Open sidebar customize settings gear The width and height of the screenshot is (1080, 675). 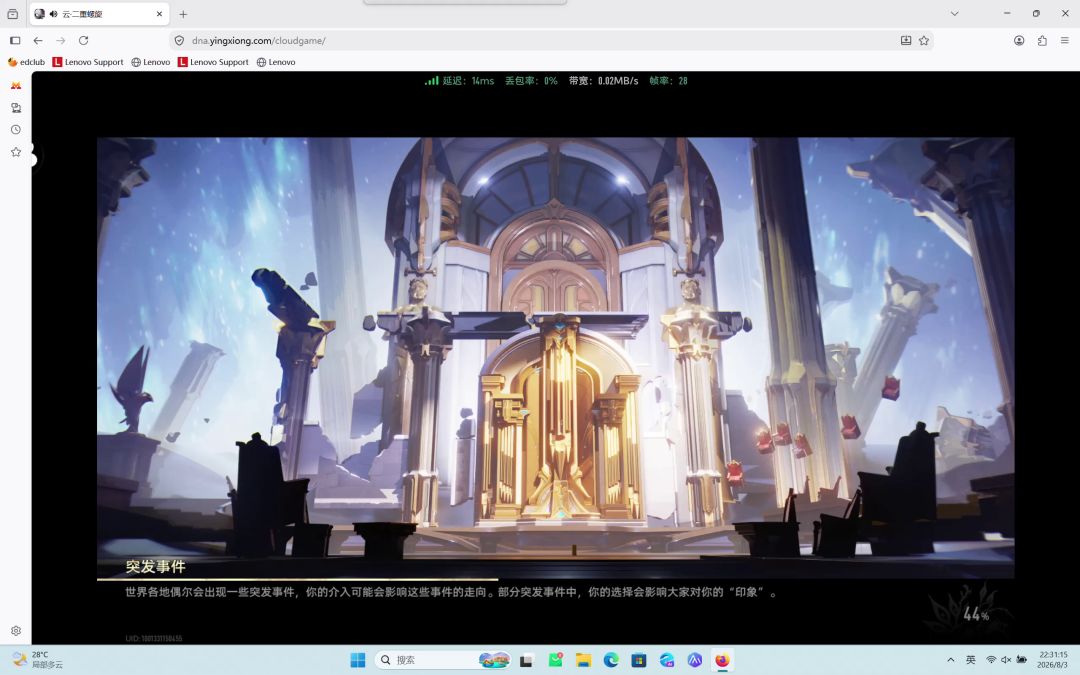16,630
